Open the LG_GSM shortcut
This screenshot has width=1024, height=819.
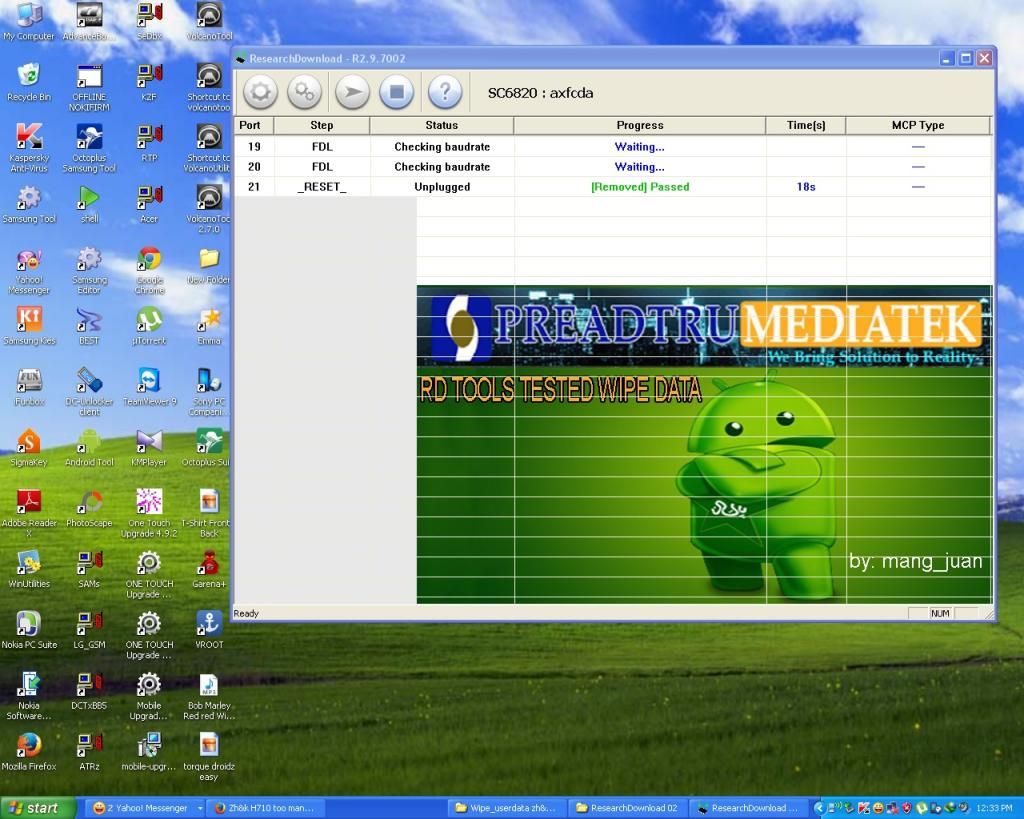point(89,630)
